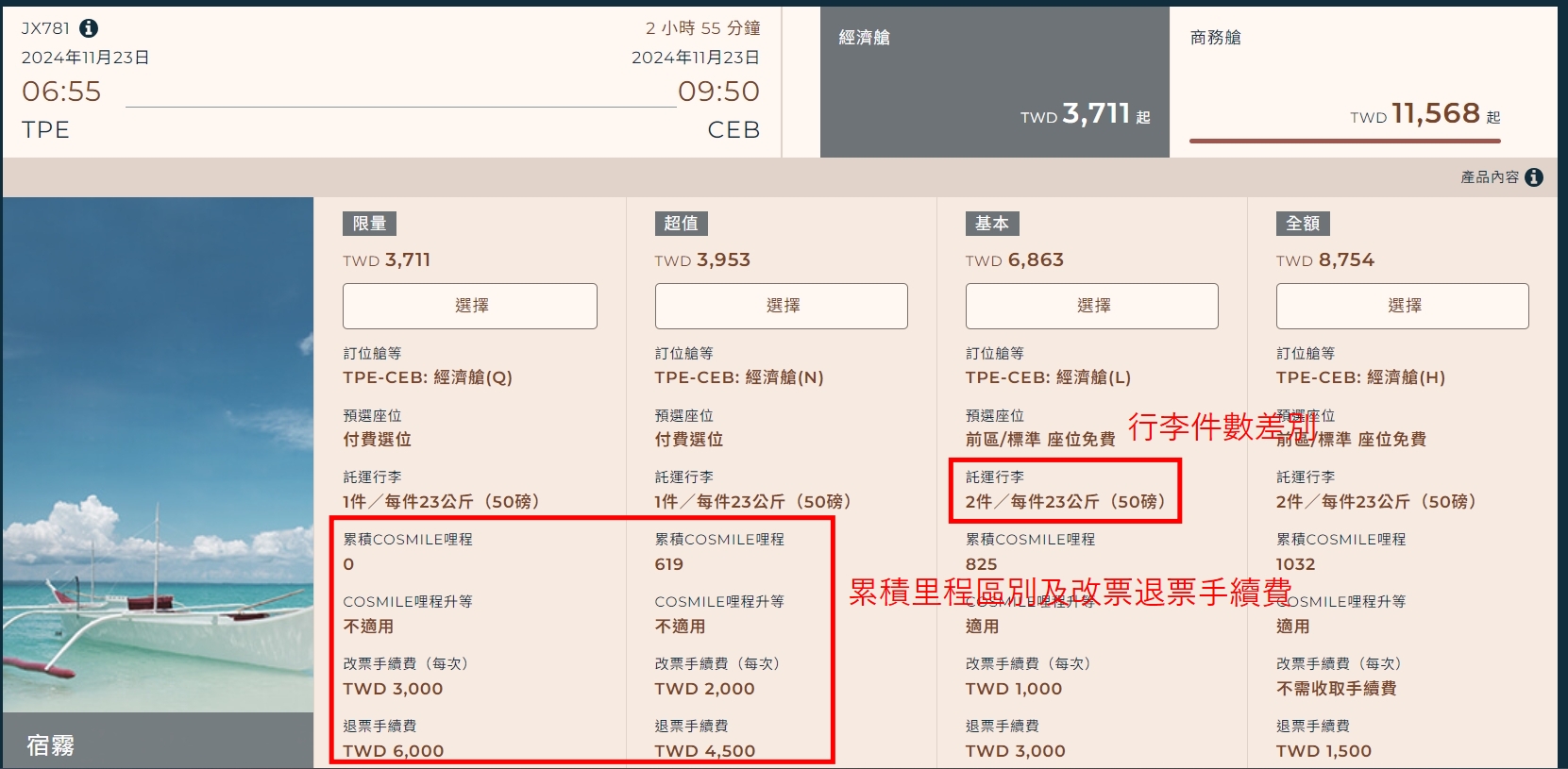
Task: Click the CEB arrival airport code
Action: (733, 130)
